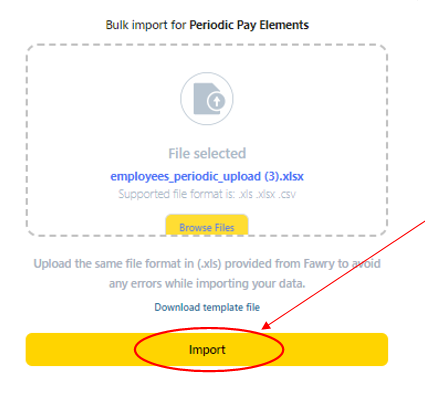
Task: Select the "Bulk import for" heading text
Action: point(146,25)
